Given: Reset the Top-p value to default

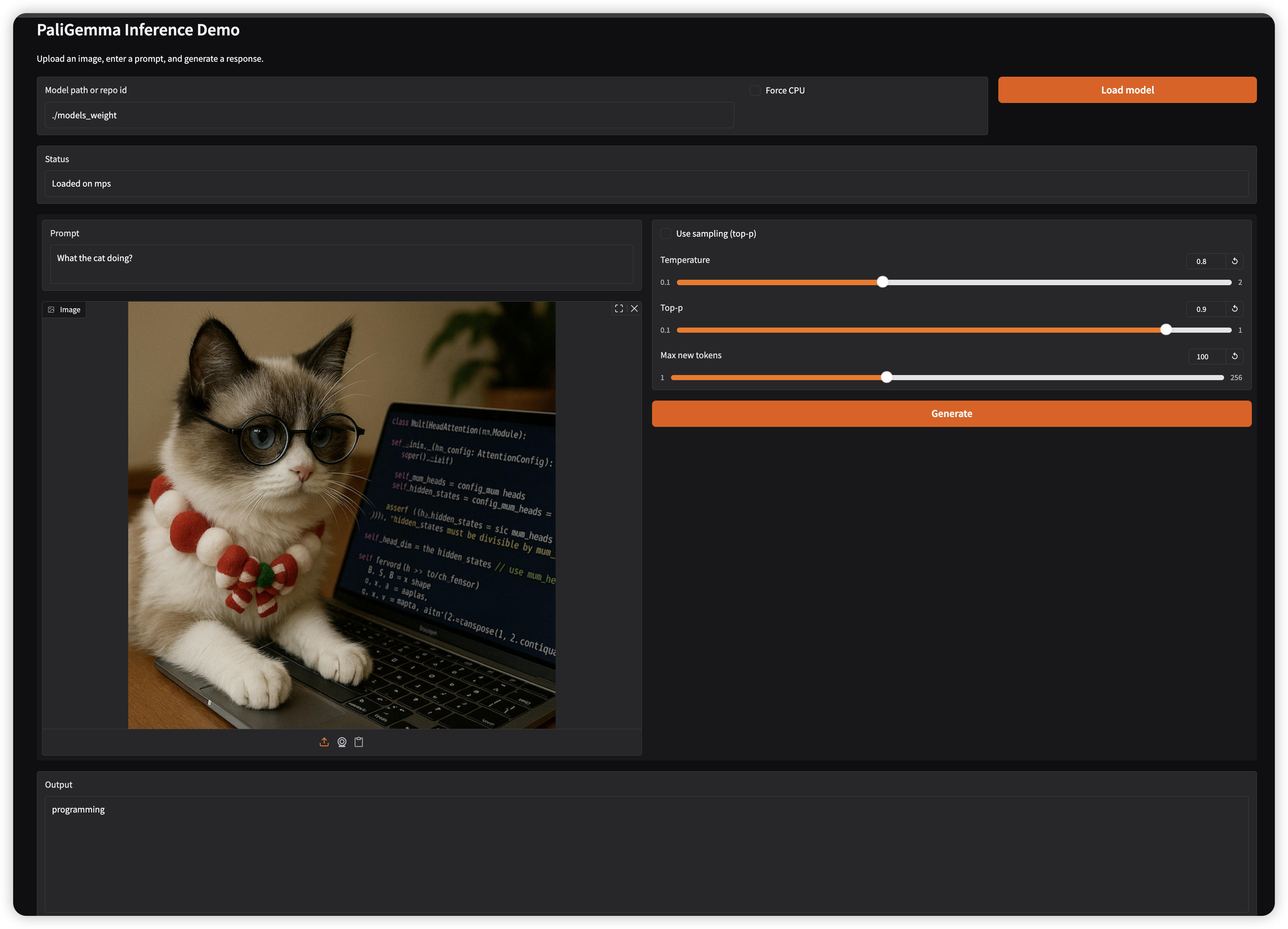Looking at the screenshot, I should point(1235,309).
